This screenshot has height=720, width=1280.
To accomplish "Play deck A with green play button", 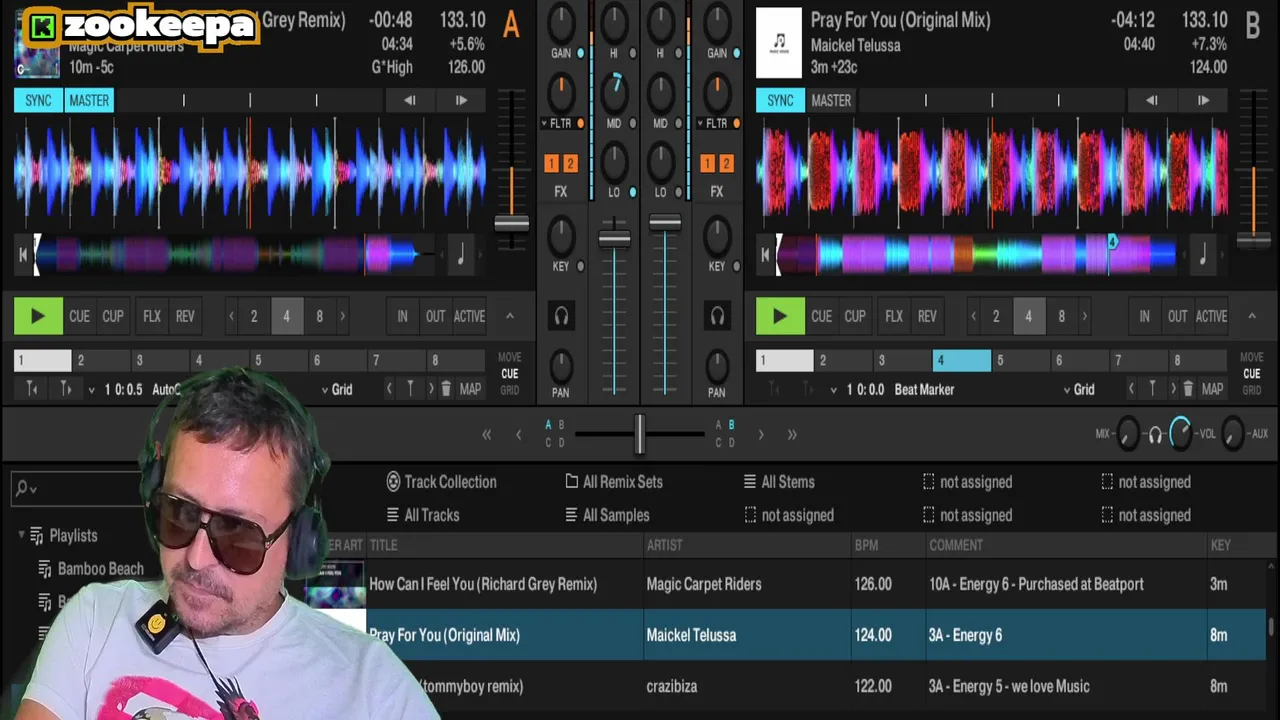I will [x=38, y=316].
